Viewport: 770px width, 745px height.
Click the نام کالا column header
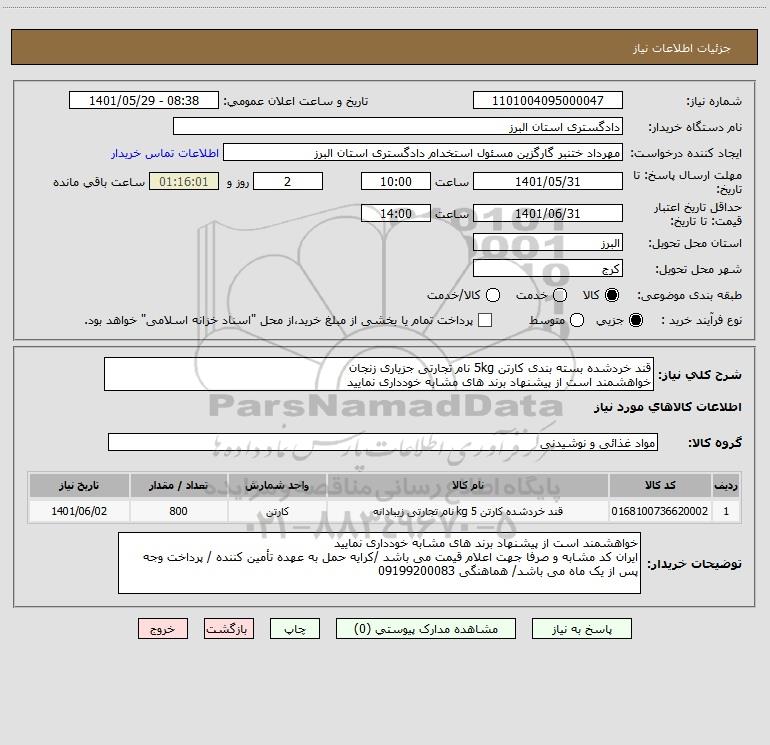468,485
